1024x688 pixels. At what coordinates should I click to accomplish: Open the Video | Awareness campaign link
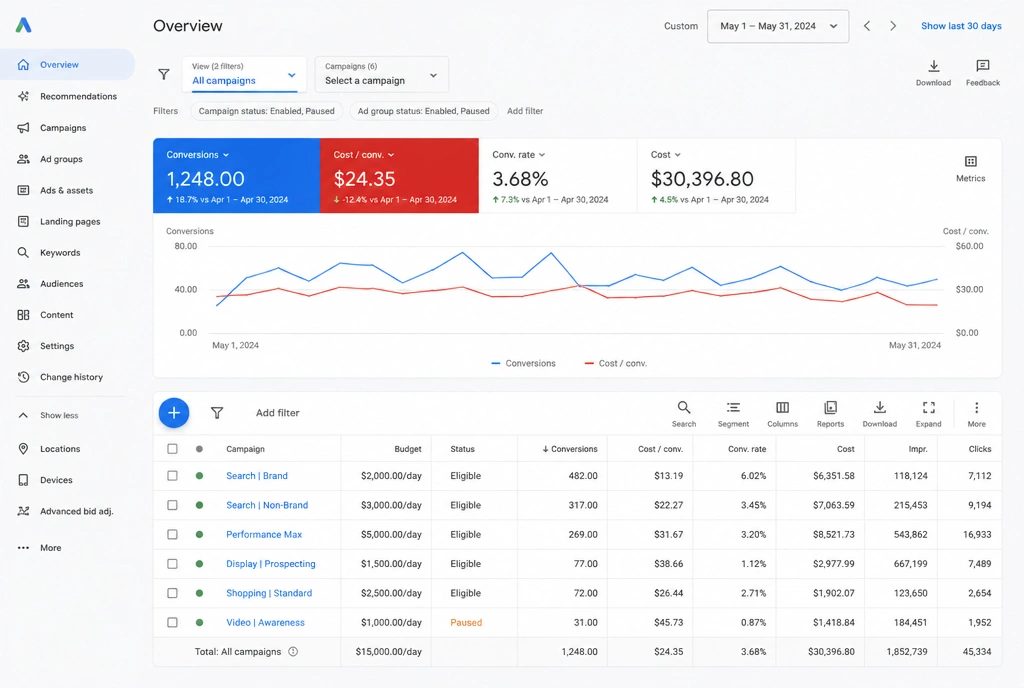265,622
